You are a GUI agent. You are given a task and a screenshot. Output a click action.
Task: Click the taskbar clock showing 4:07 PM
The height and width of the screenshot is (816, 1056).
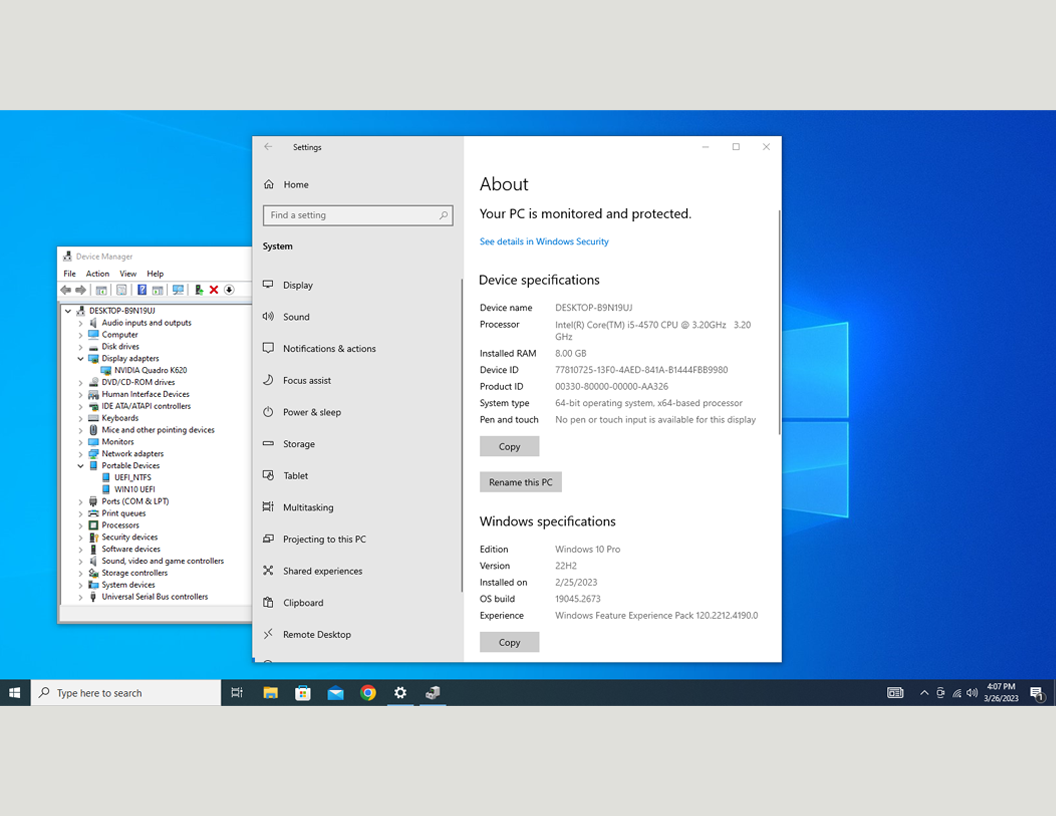[x=1001, y=693]
